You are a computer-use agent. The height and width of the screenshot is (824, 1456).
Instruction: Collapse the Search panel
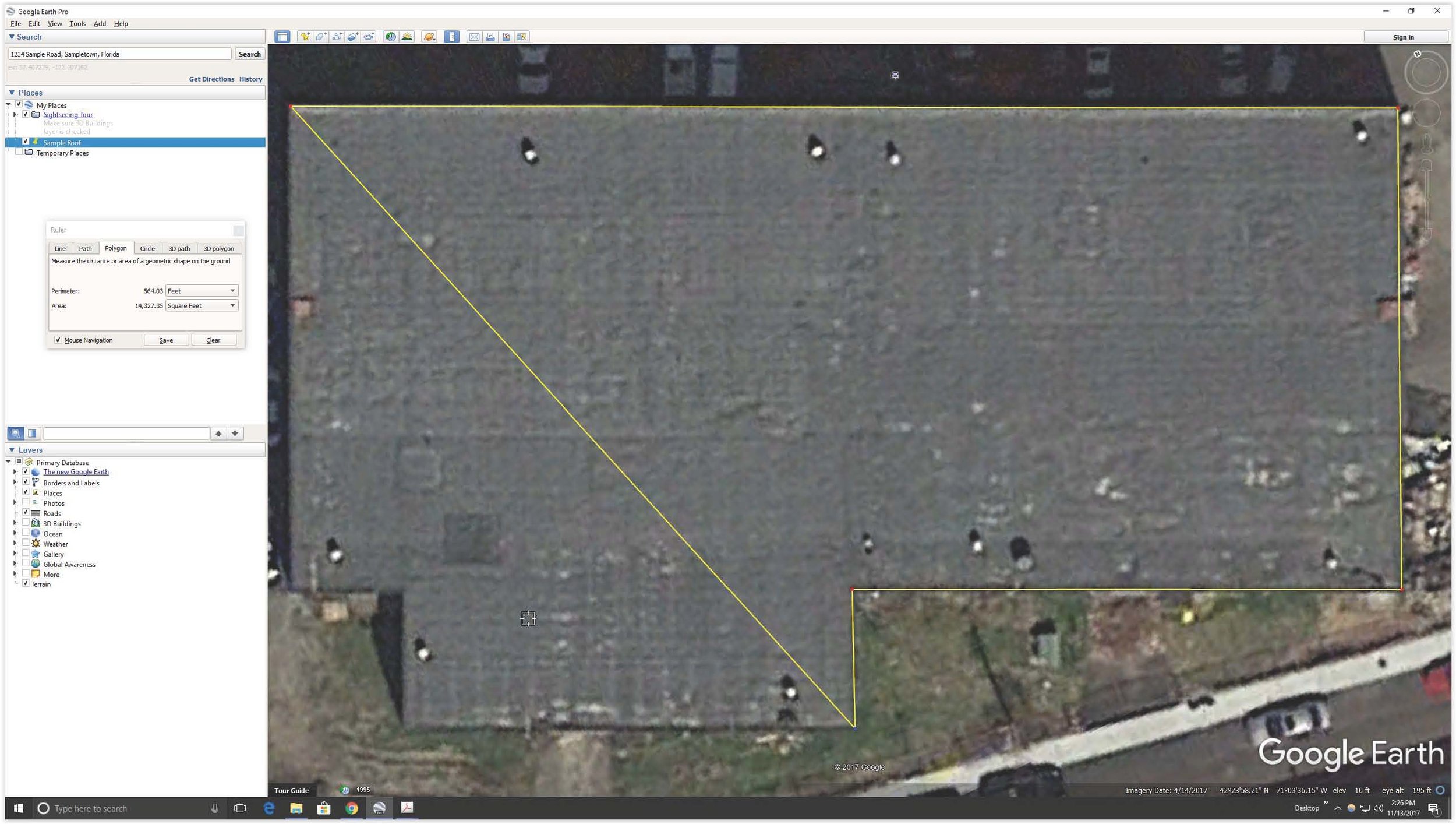click(12, 36)
